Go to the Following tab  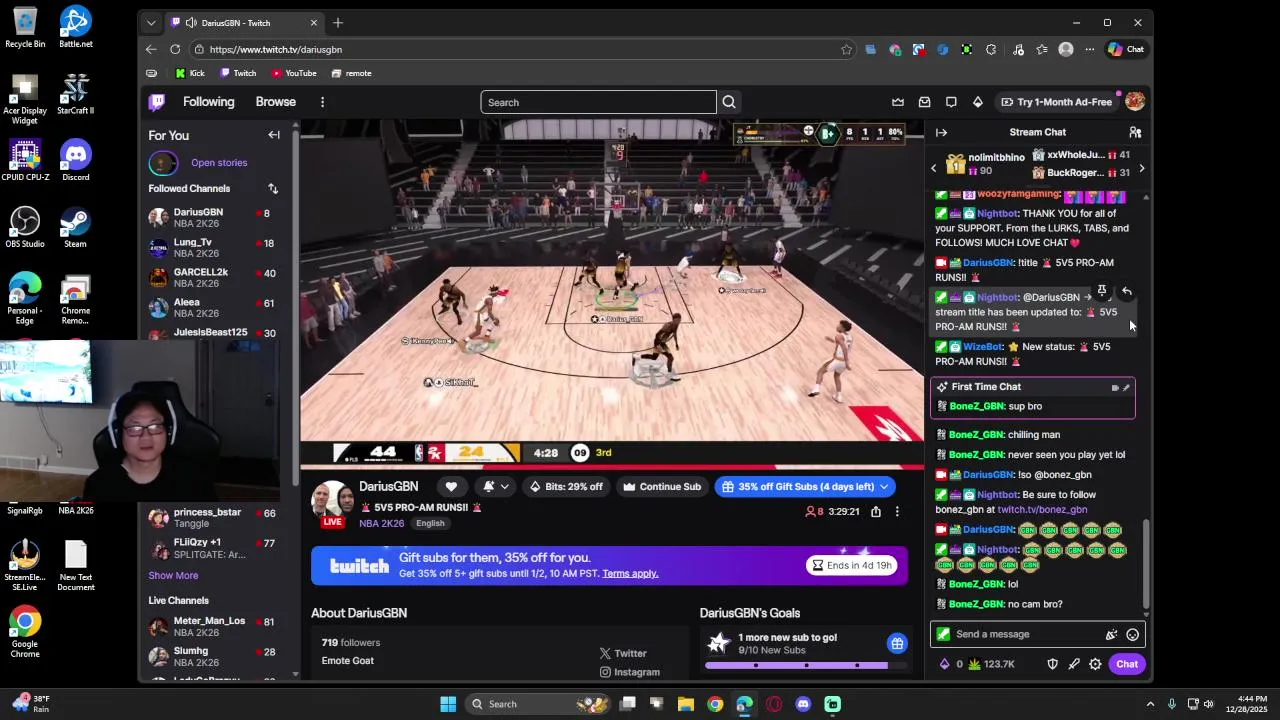click(x=208, y=102)
